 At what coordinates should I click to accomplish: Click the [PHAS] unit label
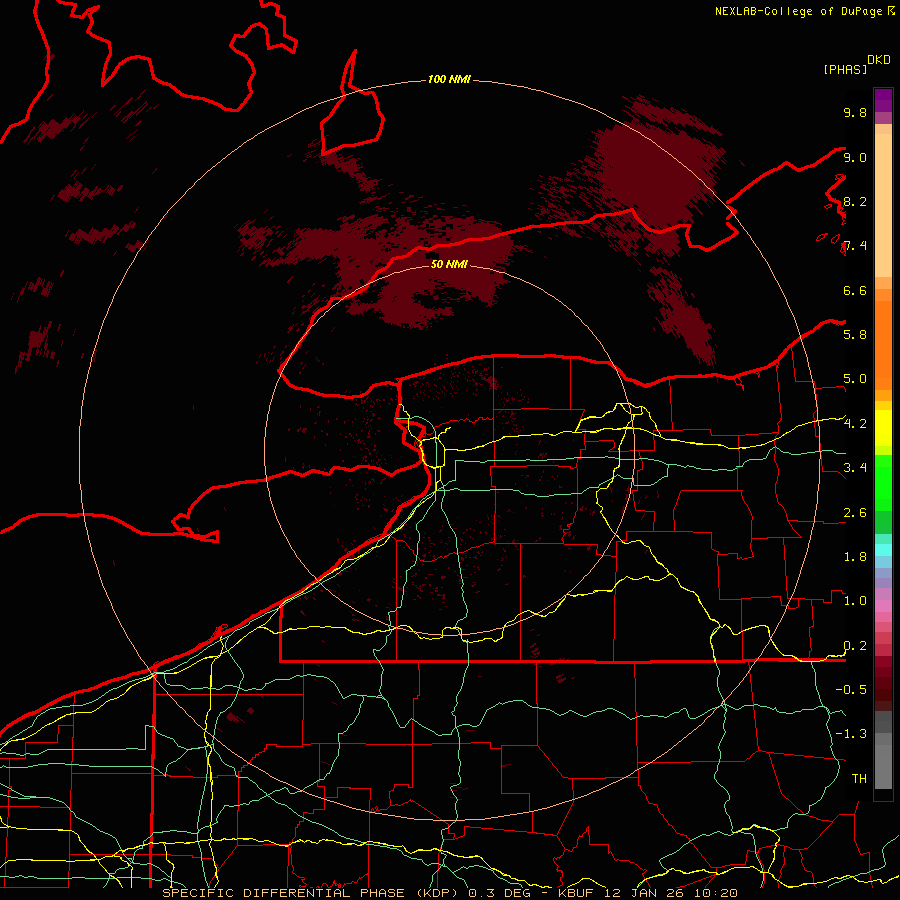click(845, 69)
